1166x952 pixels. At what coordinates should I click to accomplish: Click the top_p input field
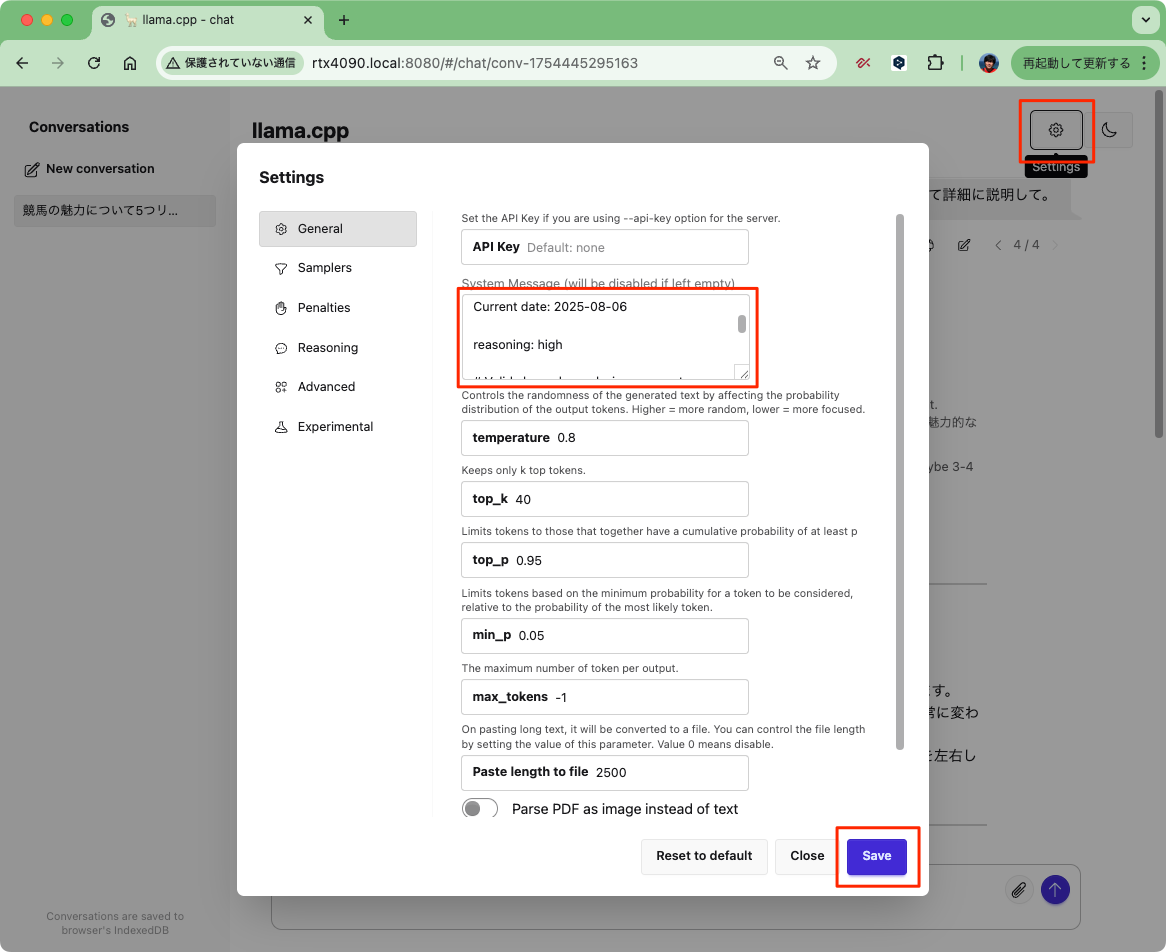[x=605, y=560]
